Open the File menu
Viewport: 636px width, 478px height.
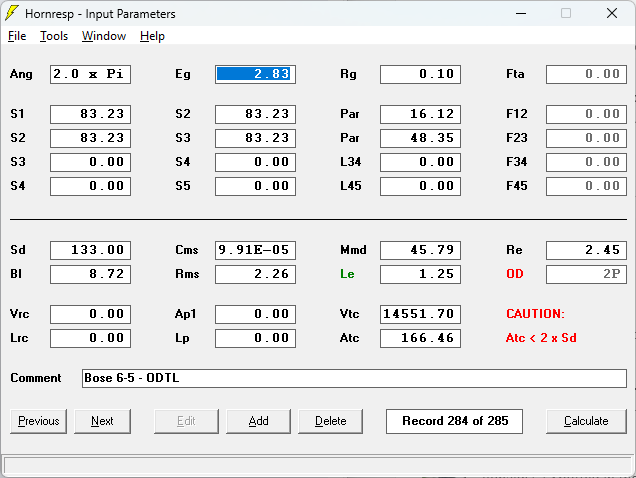tap(17, 36)
